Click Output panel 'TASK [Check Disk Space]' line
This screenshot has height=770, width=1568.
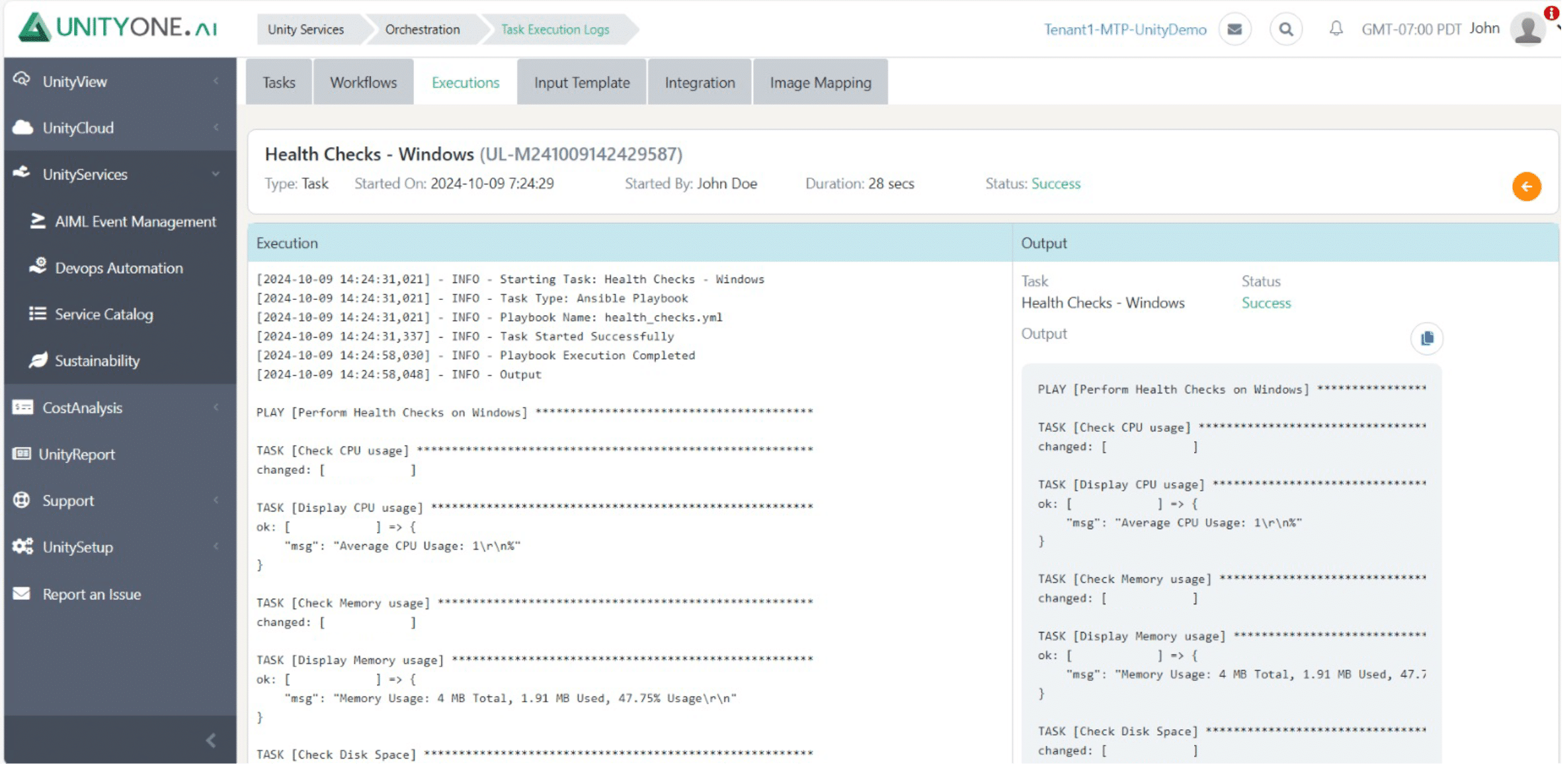tap(1232, 731)
